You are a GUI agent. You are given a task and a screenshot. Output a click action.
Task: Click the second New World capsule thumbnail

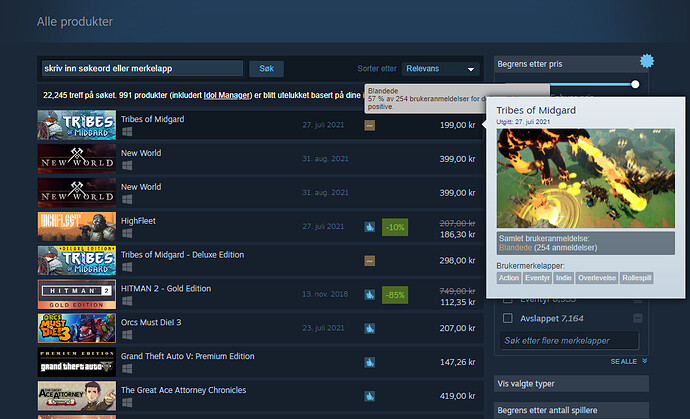pyautogui.click(x=77, y=193)
